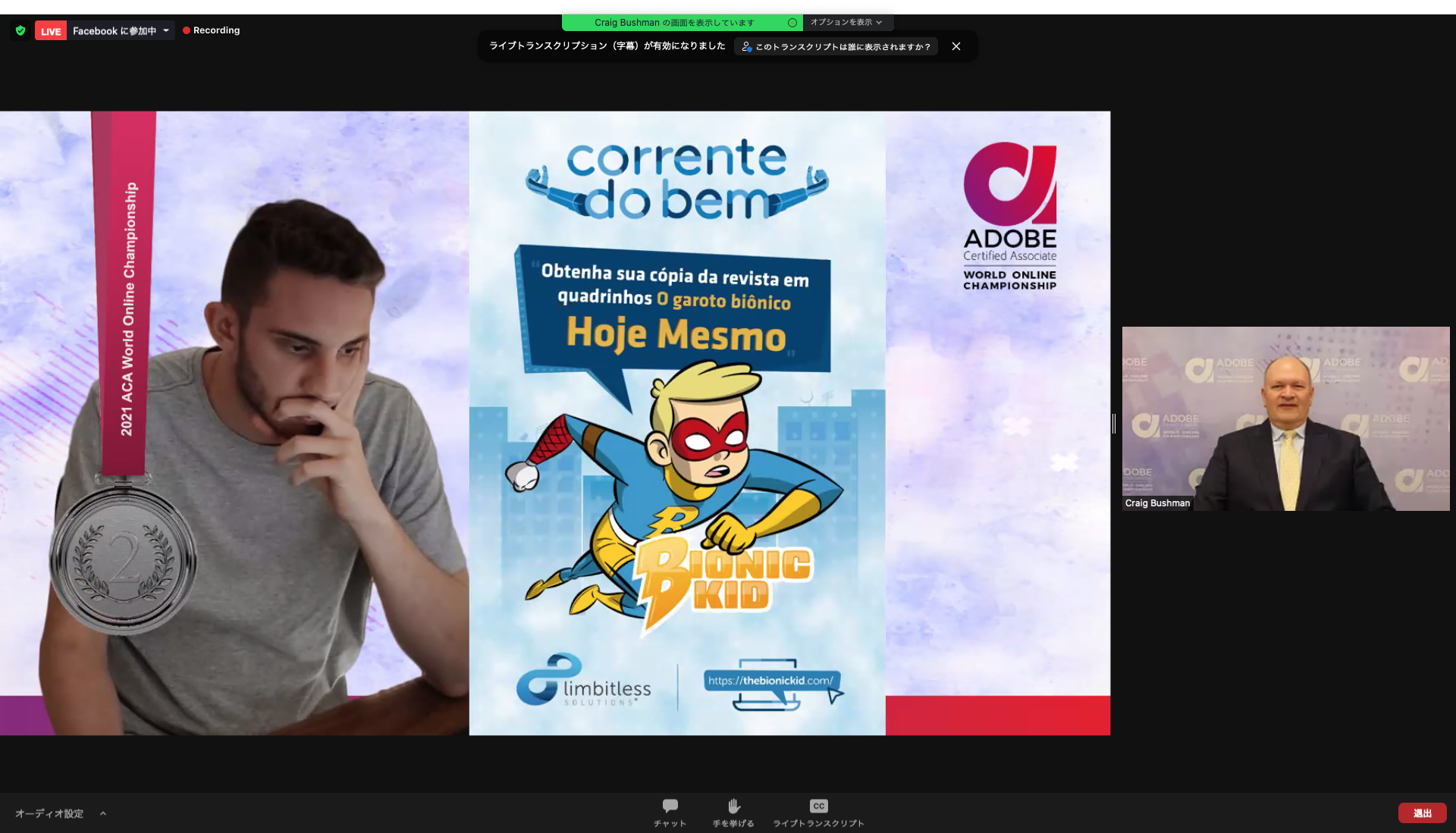
Task: Toggle the ライブトランスクリプト CC captions
Action: pyautogui.click(x=818, y=813)
